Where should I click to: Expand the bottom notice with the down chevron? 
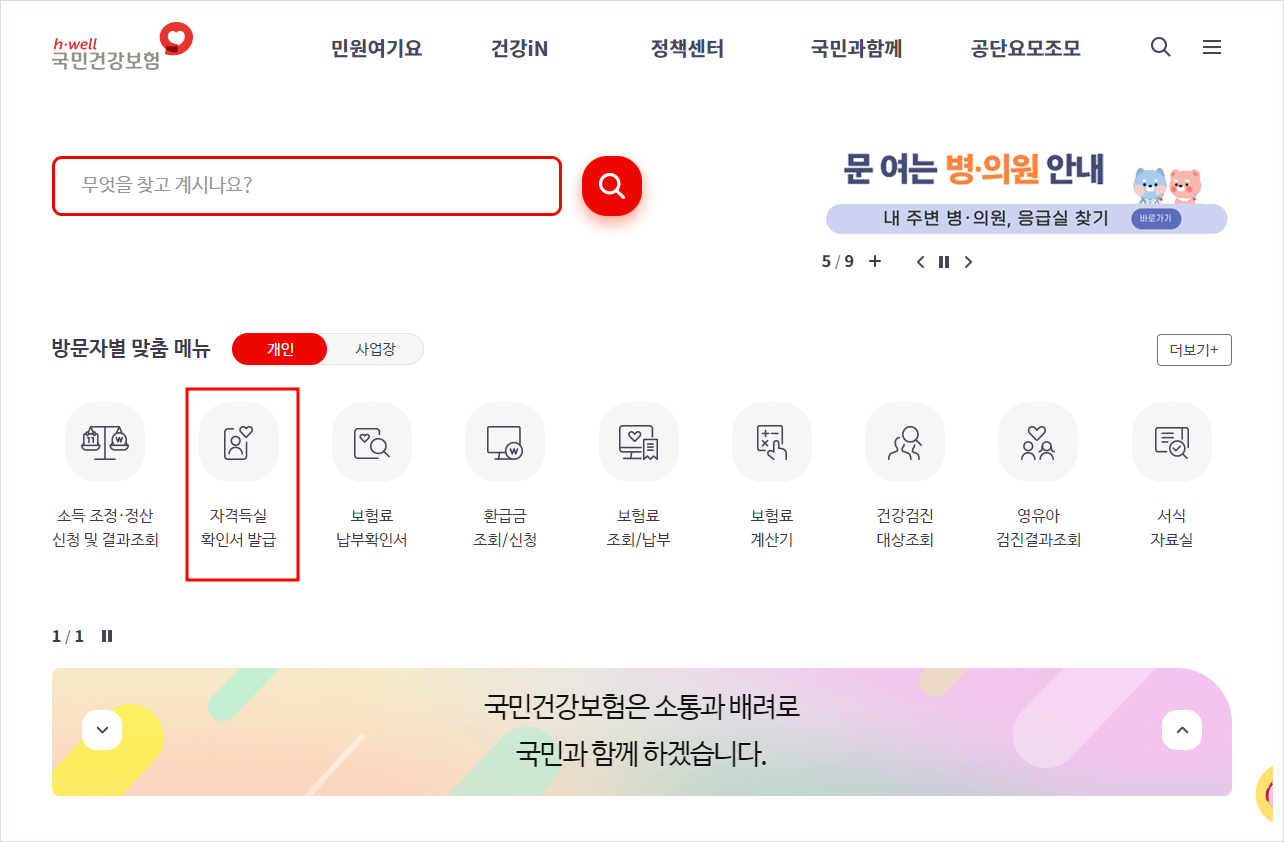[x=101, y=730]
